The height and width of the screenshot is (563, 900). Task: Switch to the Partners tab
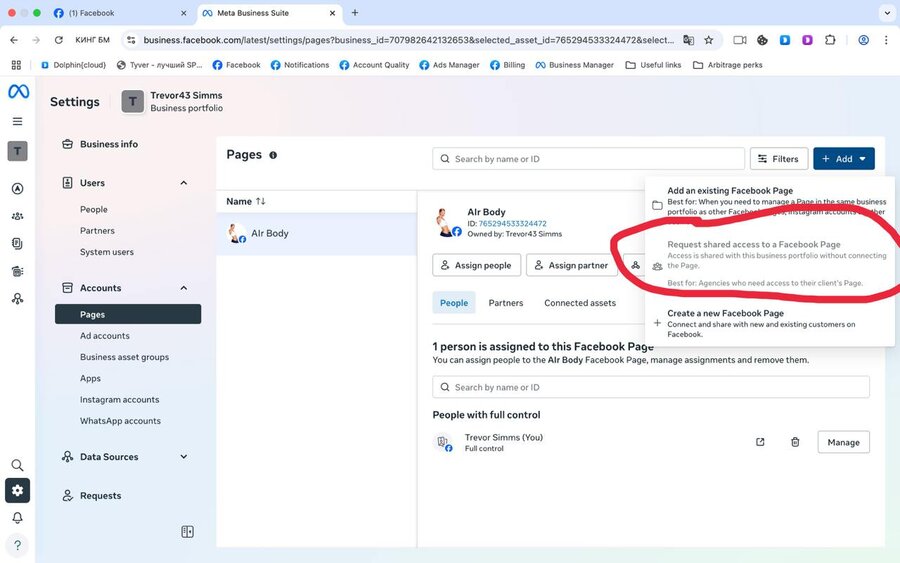506,303
